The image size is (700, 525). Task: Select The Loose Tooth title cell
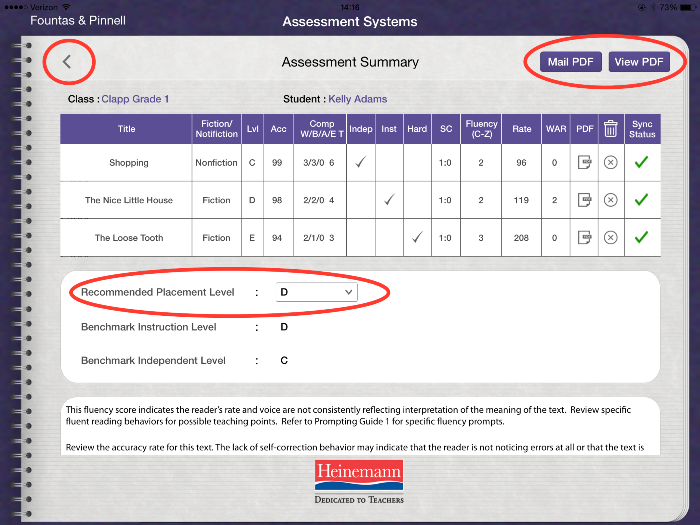(x=126, y=238)
